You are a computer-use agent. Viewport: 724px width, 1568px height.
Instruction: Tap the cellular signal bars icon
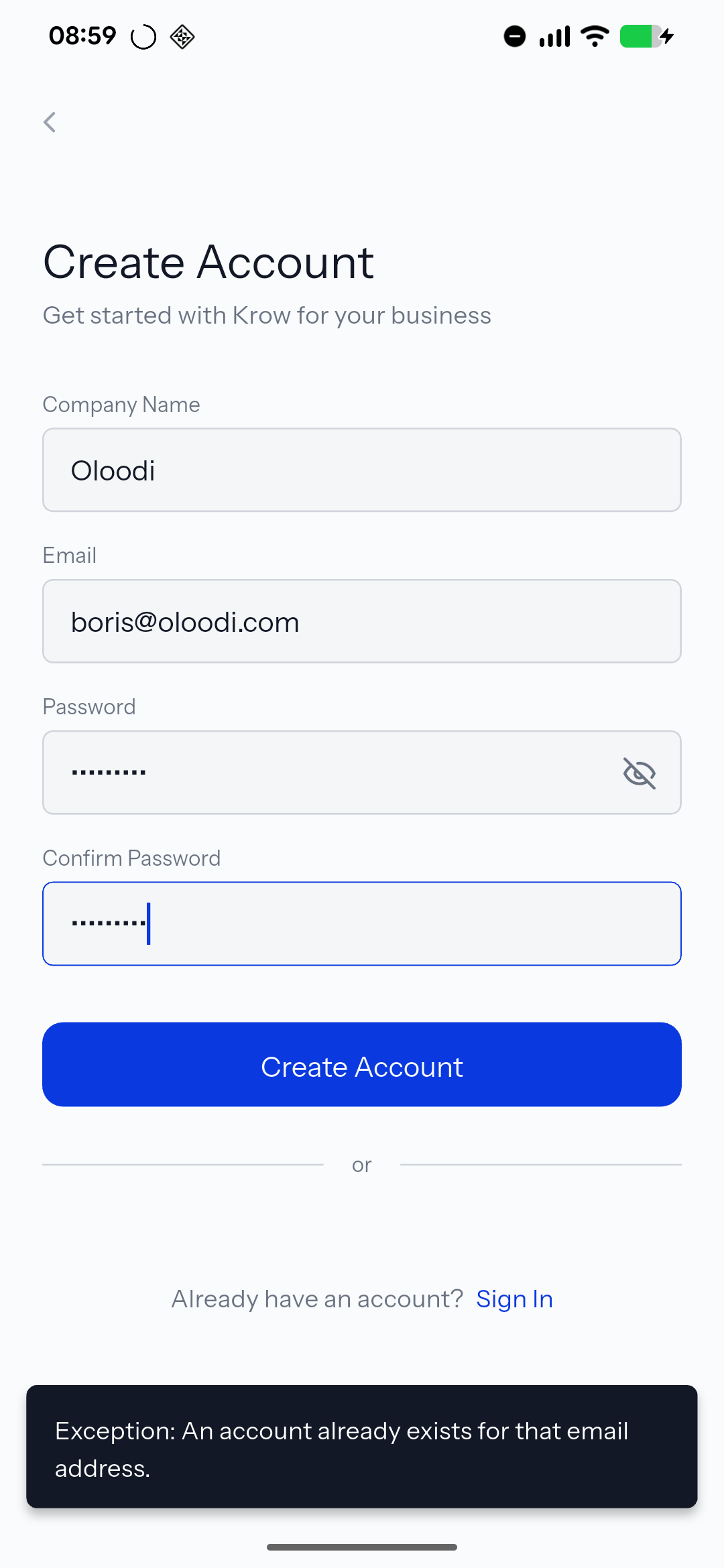coord(554,36)
